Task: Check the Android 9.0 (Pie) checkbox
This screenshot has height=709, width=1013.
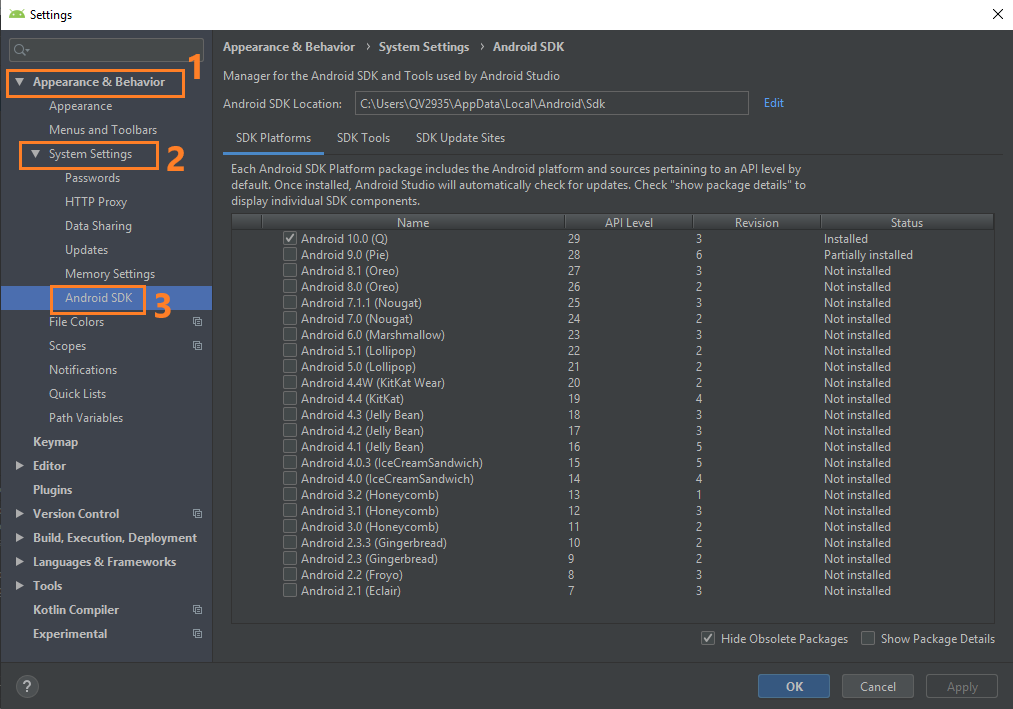Action: (x=290, y=255)
